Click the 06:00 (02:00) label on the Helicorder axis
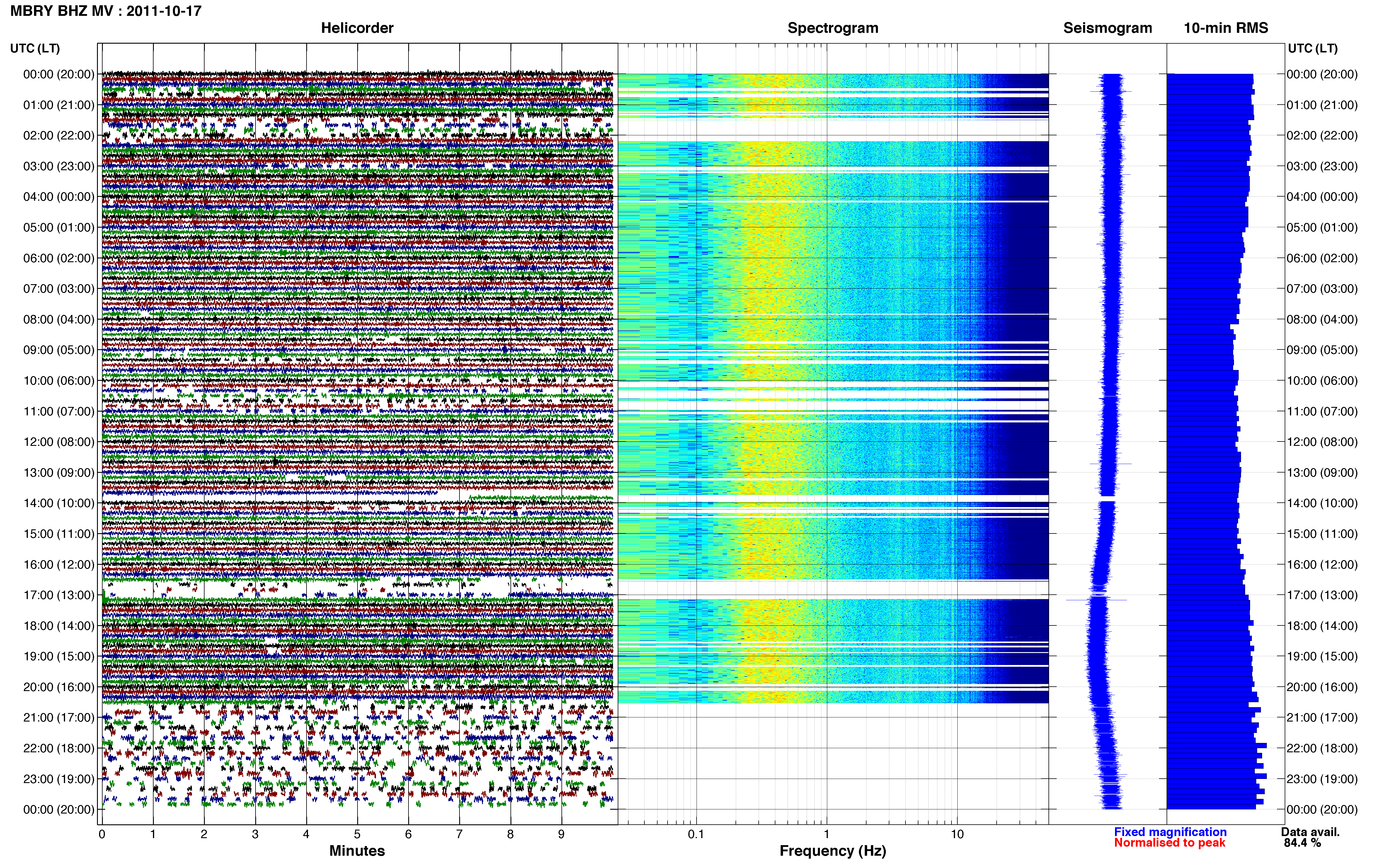 point(59,258)
